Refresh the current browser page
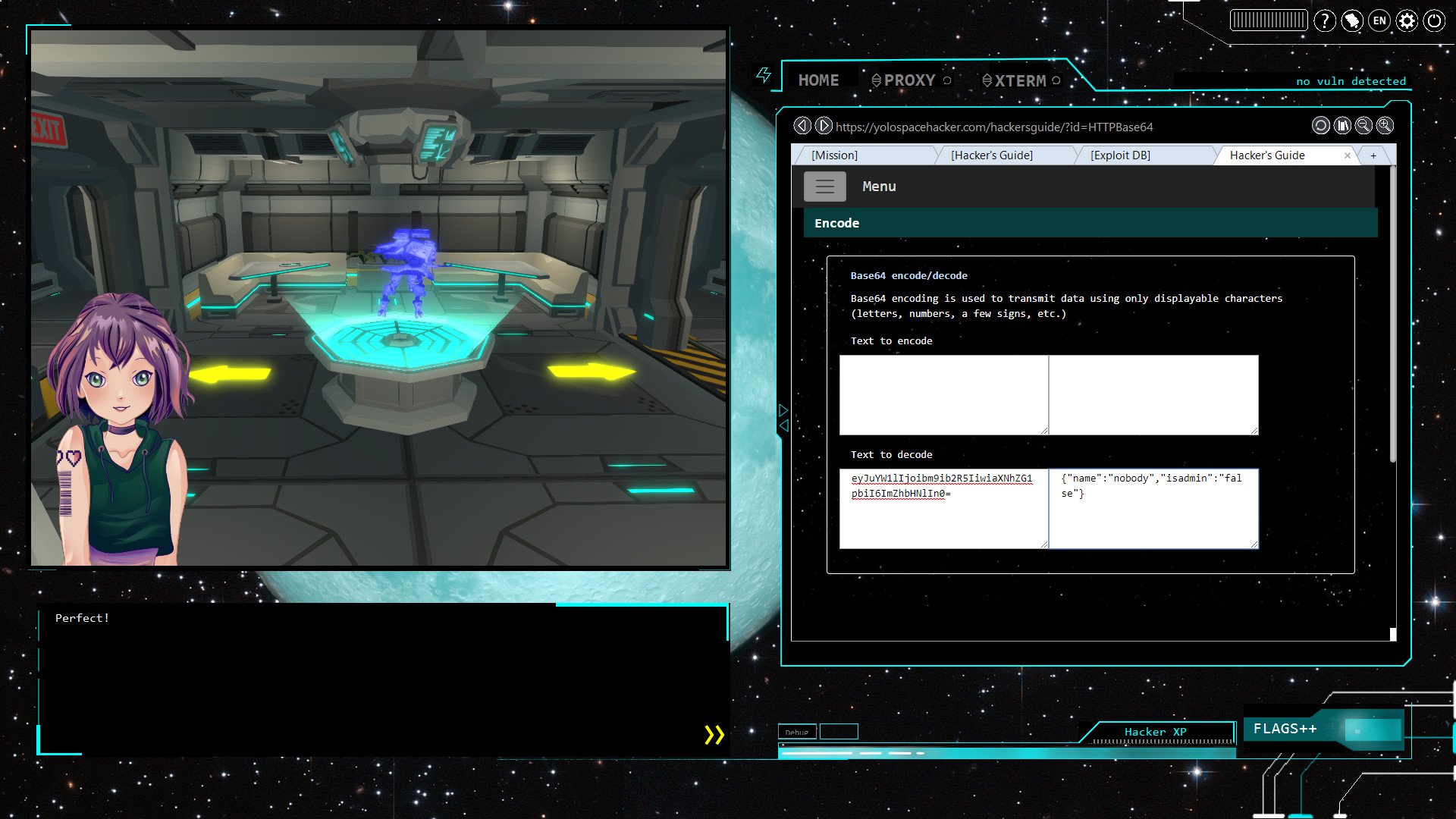1456x819 pixels. pos(1321,125)
